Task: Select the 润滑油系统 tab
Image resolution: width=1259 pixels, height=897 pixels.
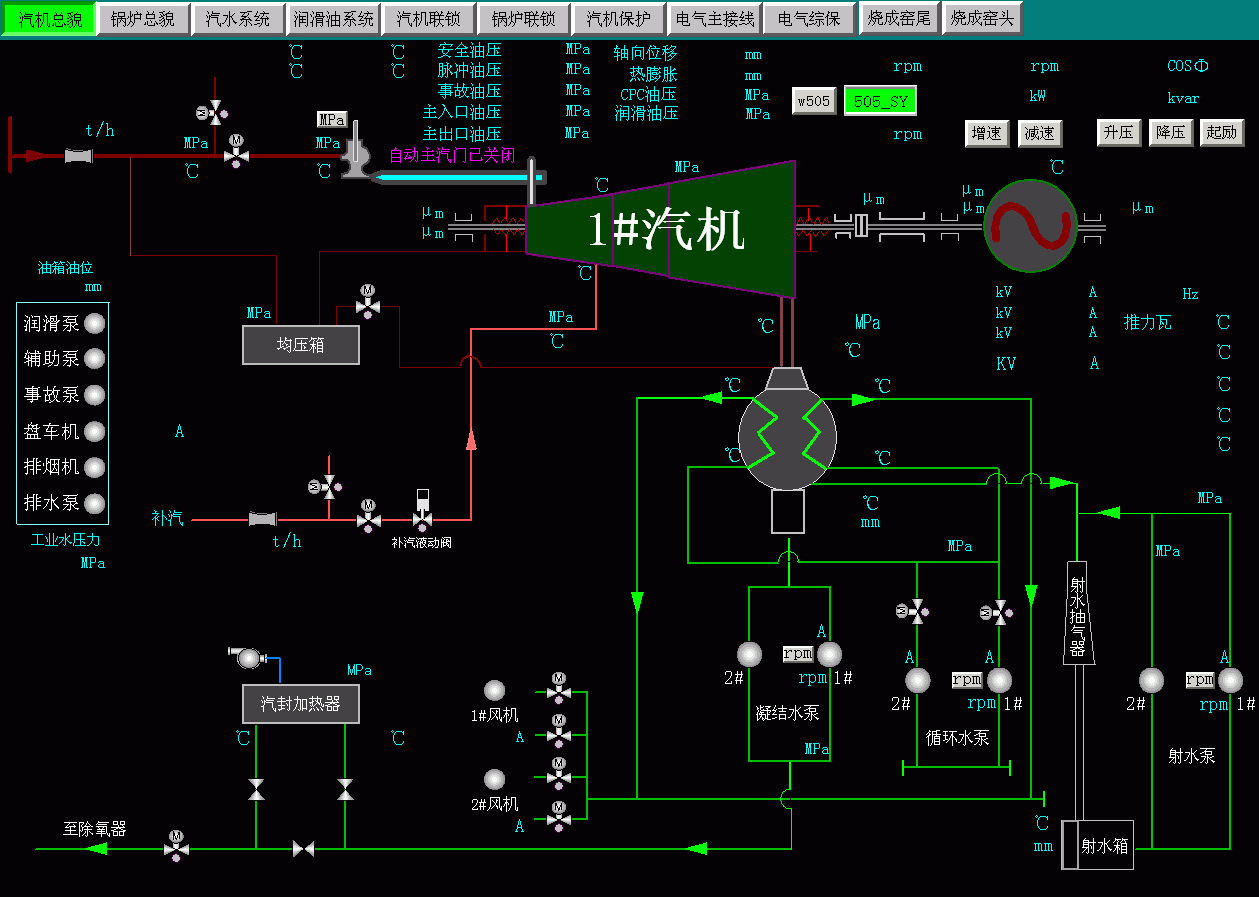Action: point(333,19)
